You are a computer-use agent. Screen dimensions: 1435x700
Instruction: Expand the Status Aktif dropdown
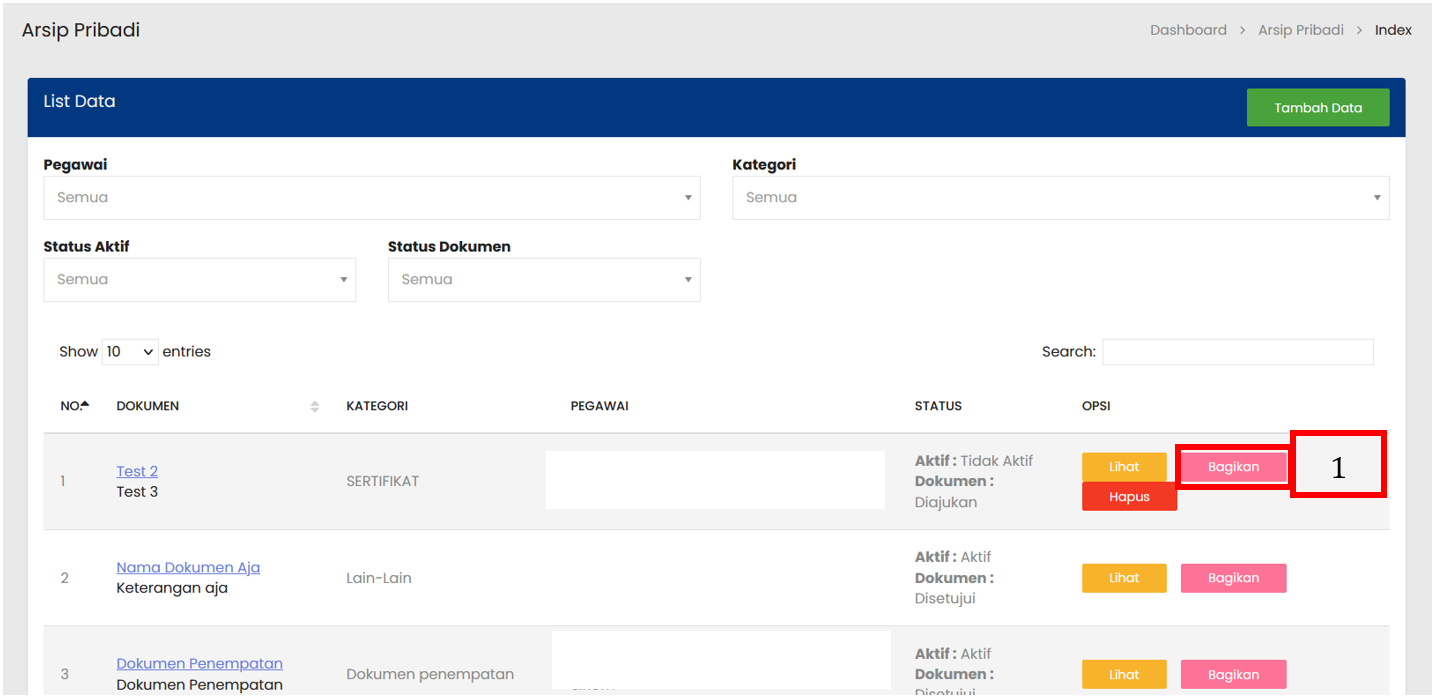point(199,280)
